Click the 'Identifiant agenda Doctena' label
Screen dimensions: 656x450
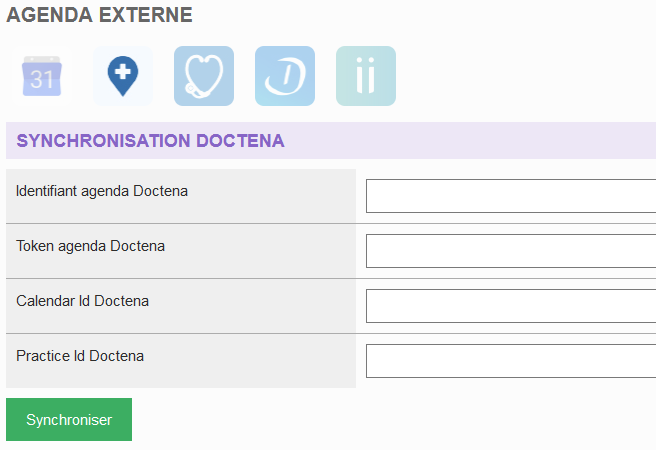click(x=102, y=192)
